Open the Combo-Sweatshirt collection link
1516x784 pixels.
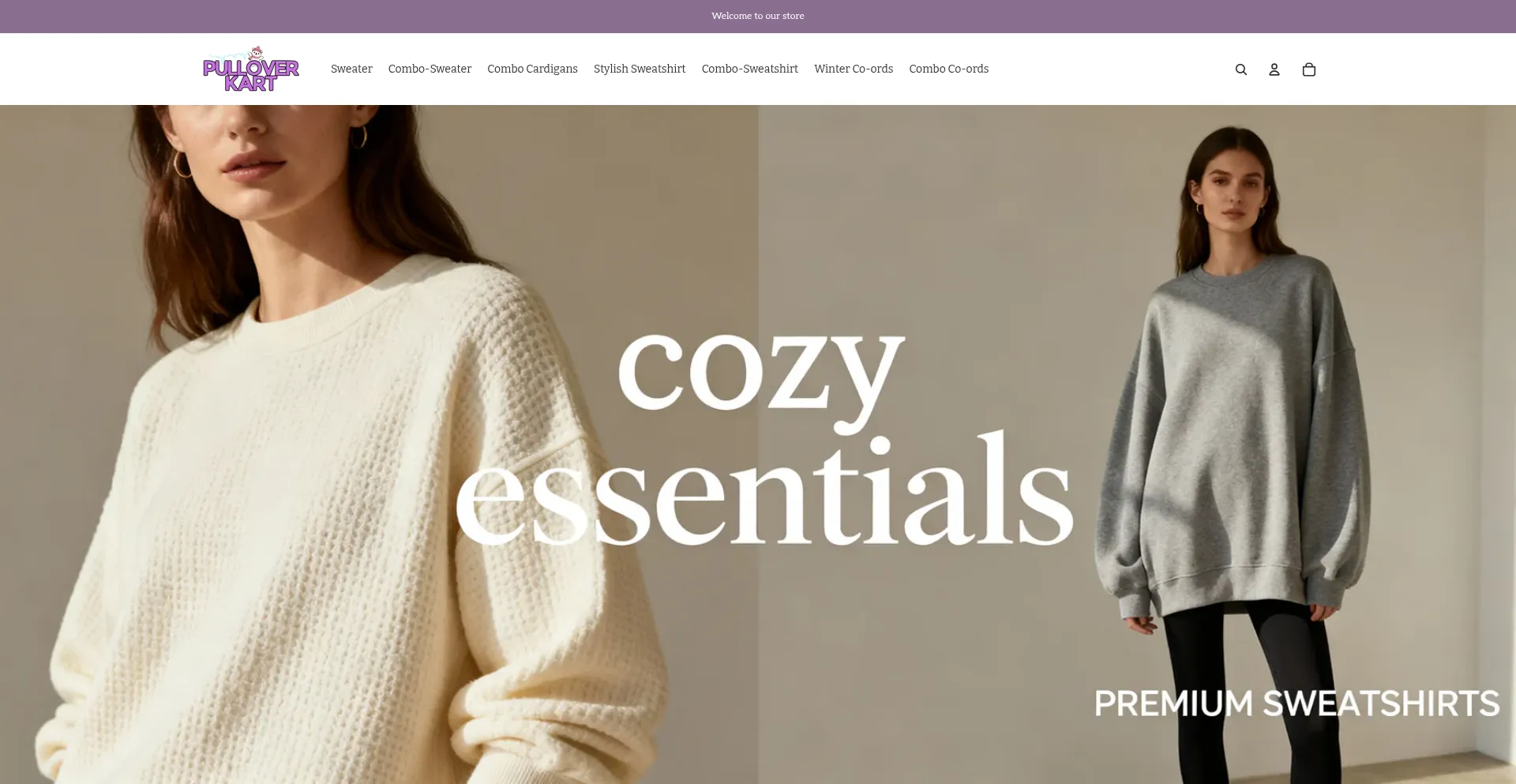click(x=749, y=69)
